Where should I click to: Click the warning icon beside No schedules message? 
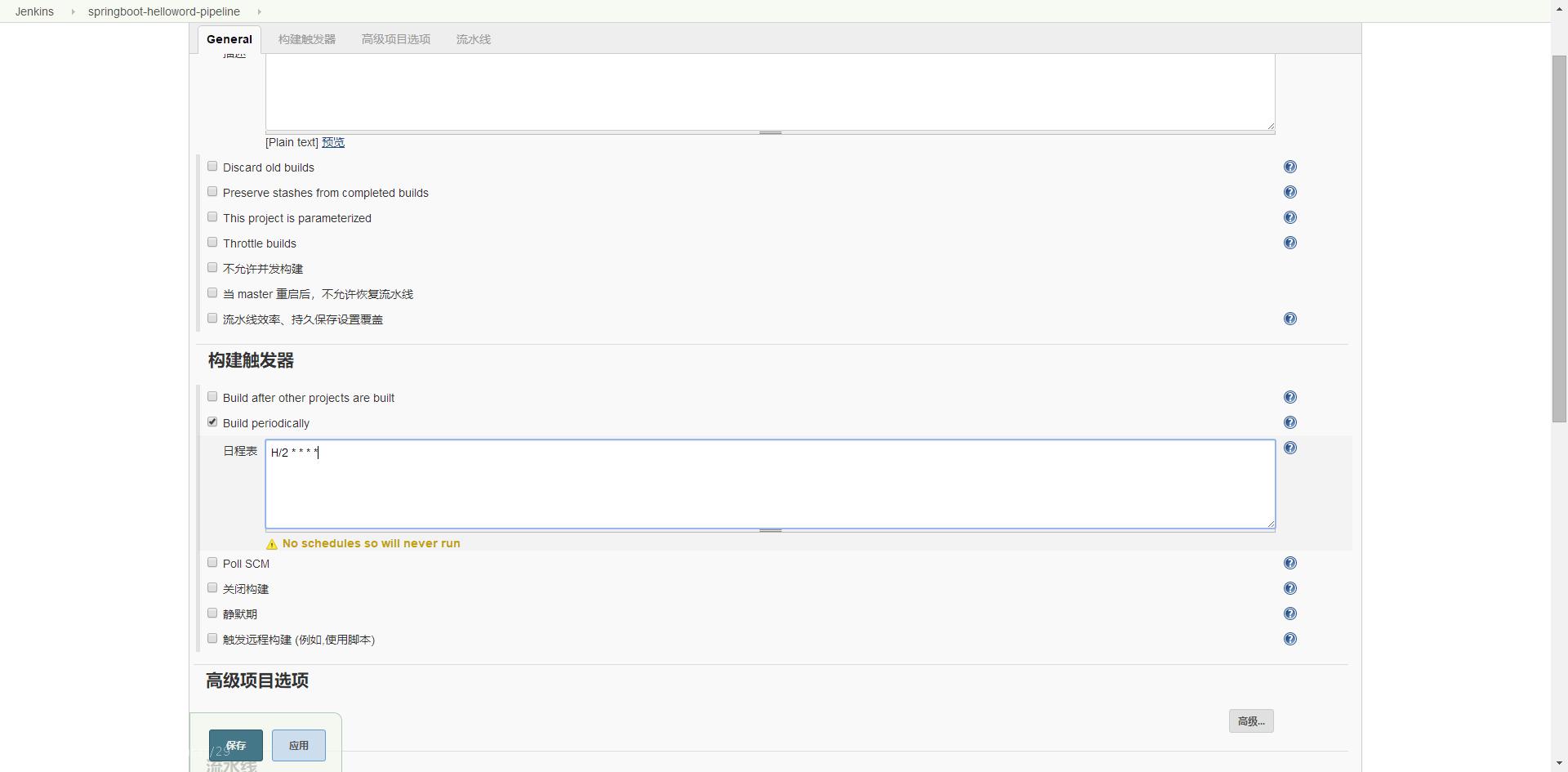point(272,544)
